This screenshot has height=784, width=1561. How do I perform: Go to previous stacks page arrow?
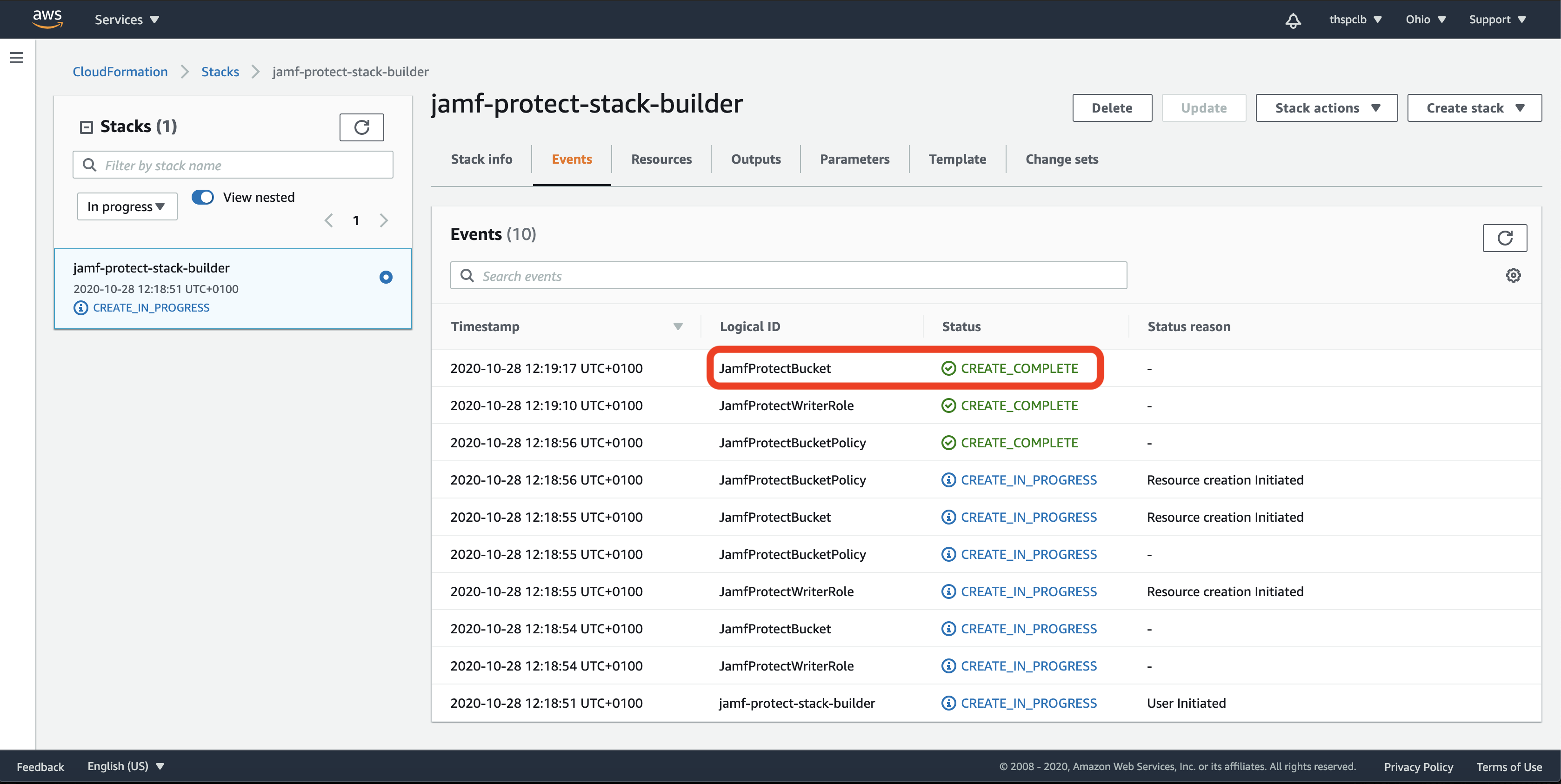(x=329, y=220)
